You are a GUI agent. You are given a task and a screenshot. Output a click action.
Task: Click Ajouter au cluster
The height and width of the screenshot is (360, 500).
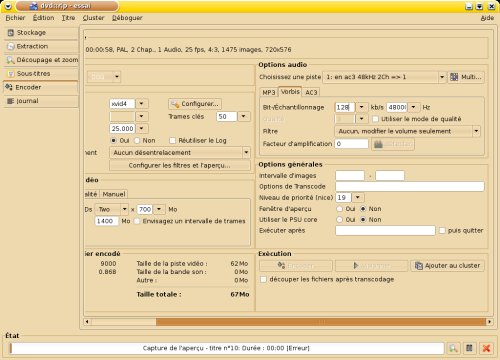click(447, 266)
